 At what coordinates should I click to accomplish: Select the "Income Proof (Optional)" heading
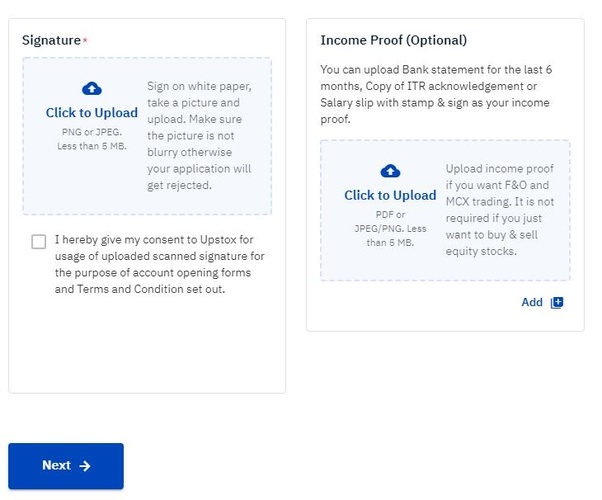pyautogui.click(x=393, y=41)
